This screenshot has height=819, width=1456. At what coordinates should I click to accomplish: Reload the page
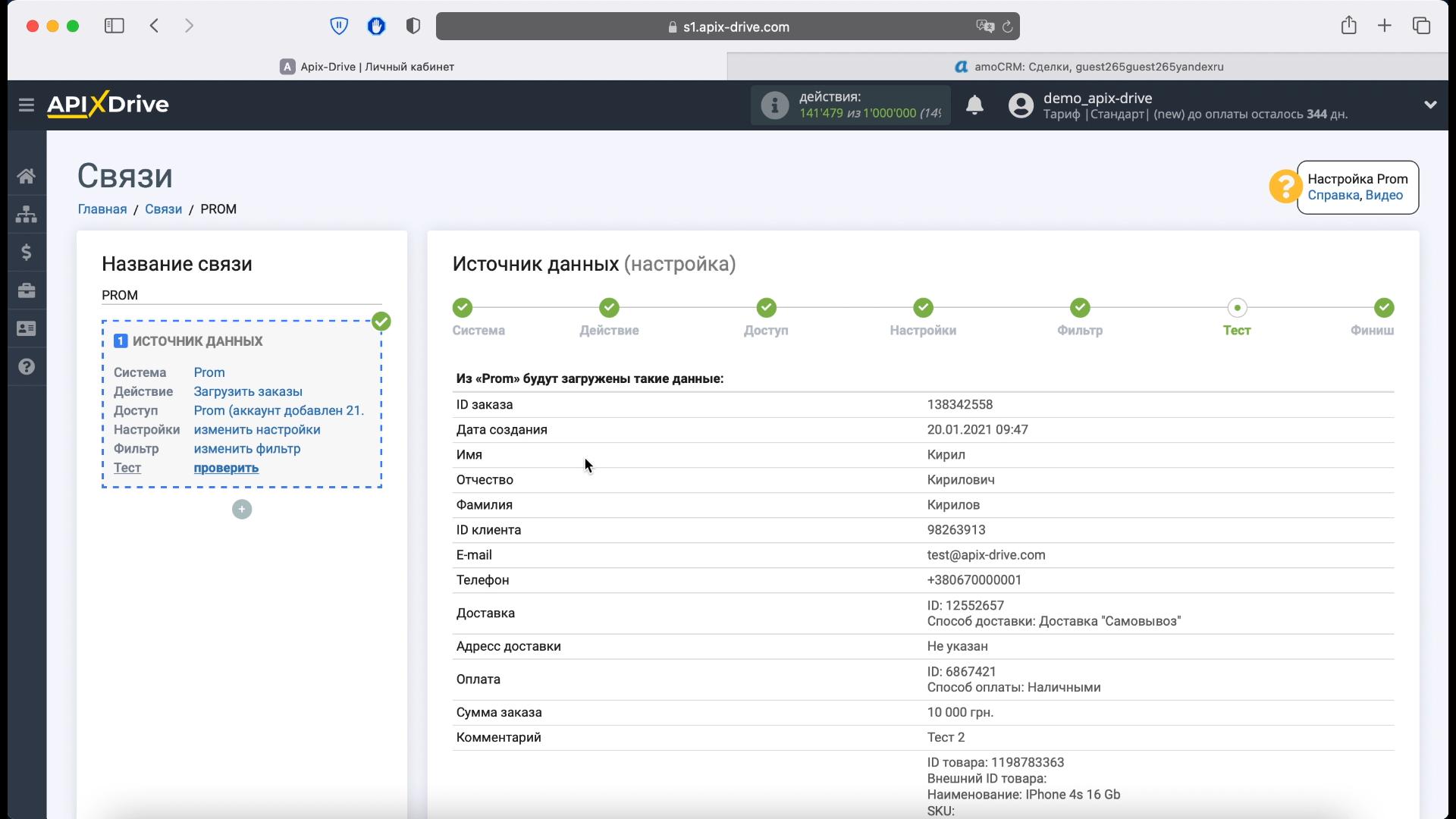1007,27
